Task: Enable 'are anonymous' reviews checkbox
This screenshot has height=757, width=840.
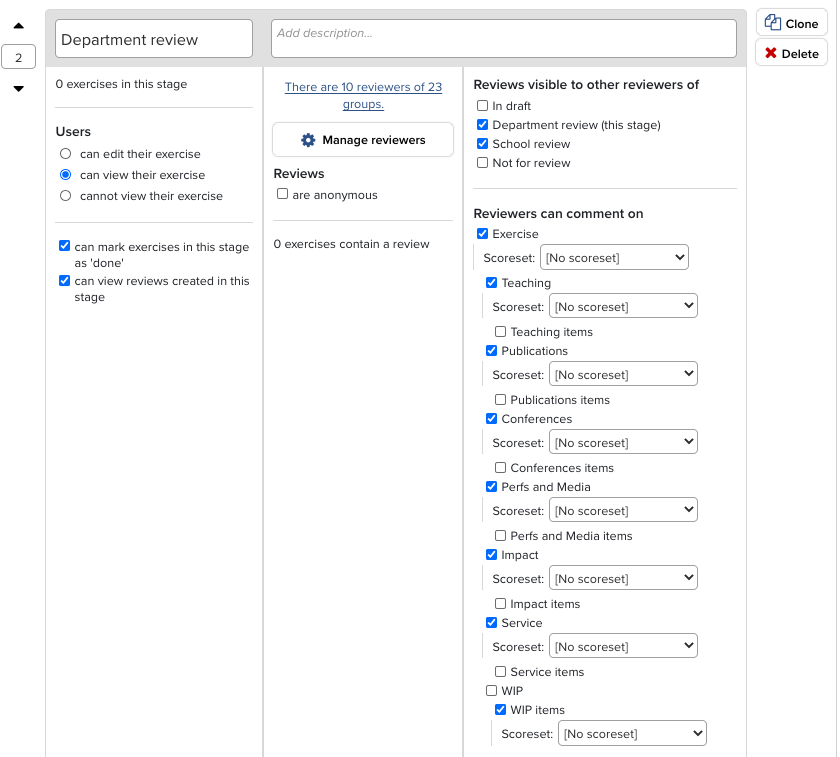Action: (x=283, y=195)
